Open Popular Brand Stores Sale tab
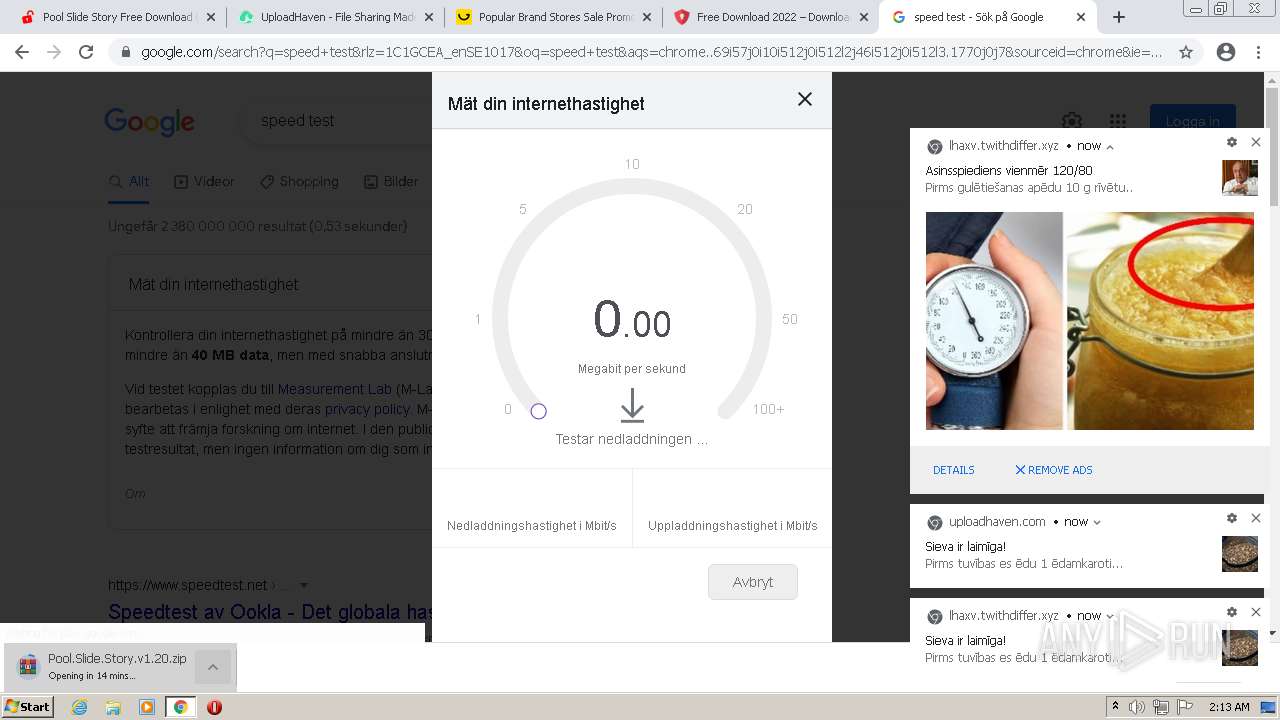 pyautogui.click(x=552, y=17)
